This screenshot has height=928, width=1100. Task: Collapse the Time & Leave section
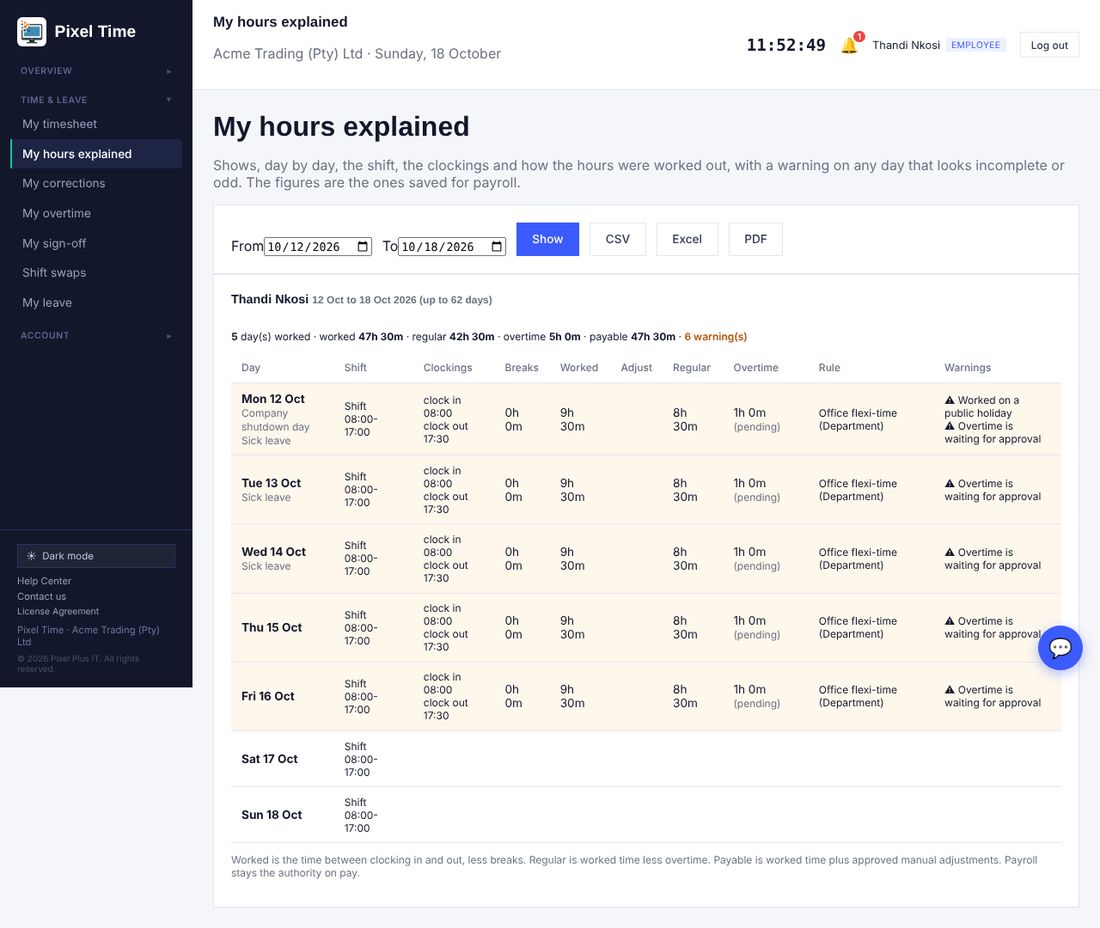coord(96,100)
